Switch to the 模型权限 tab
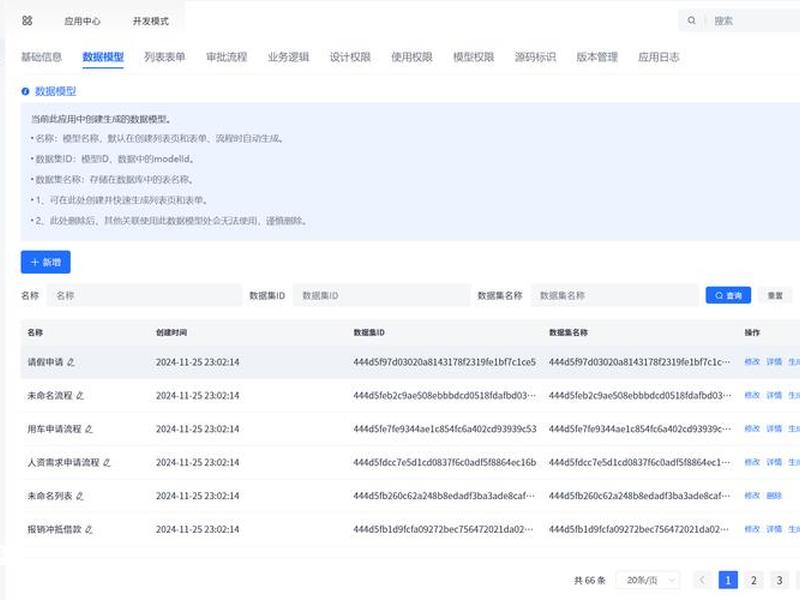Image resolution: width=800 pixels, height=600 pixels. 473,57
